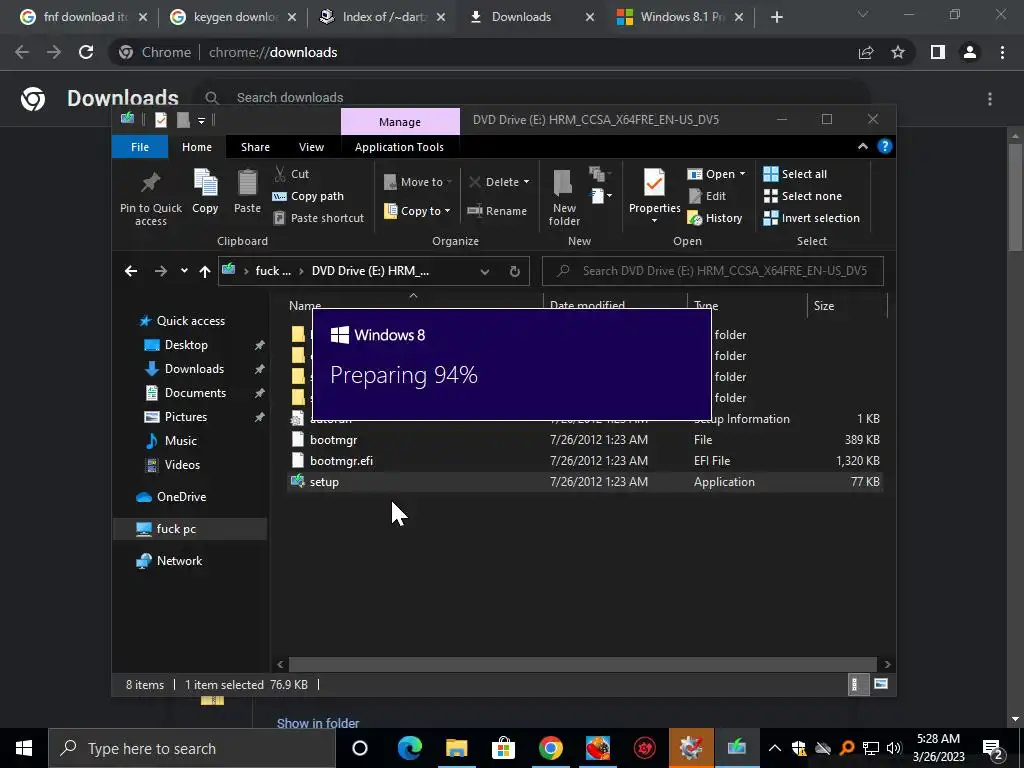The width and height of the screenshot is (1024, 768).
Task: Click Explorer horizontal scrollbar
Action: [x=583, y=664]
